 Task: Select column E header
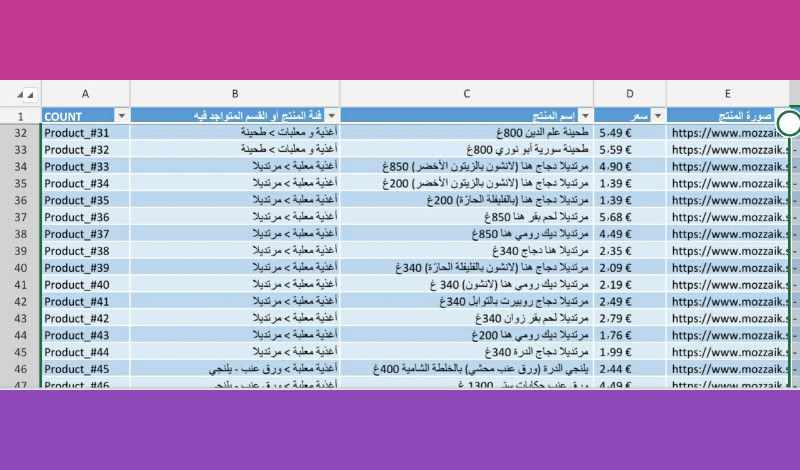pos(728,94)
